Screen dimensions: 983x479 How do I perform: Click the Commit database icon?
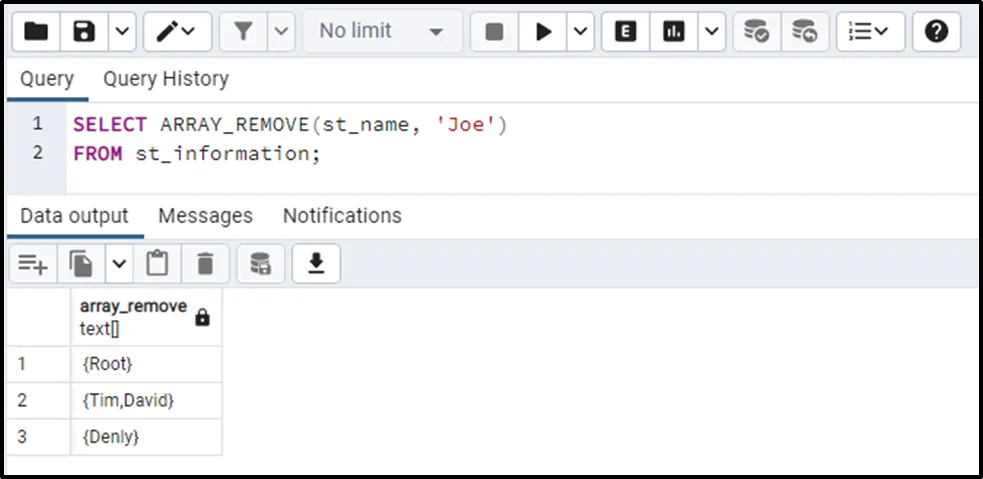click(757, 32)
